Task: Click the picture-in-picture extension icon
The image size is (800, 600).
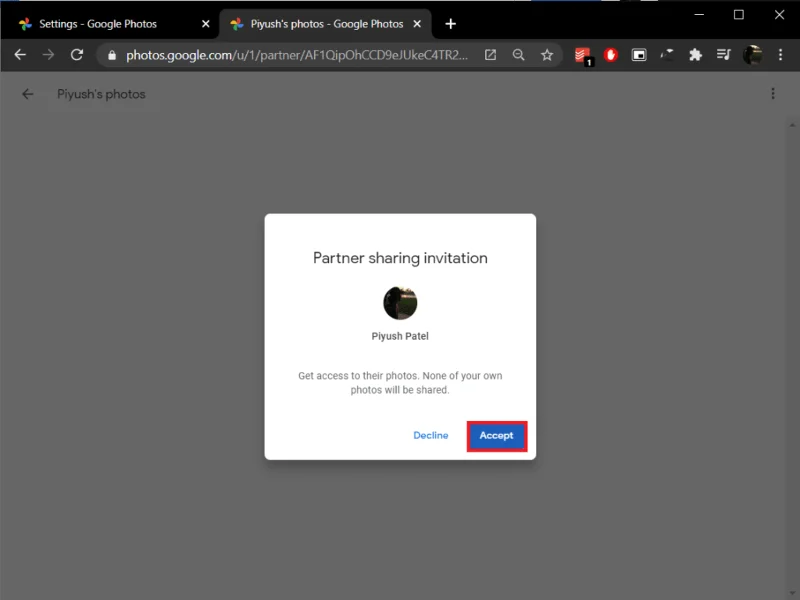Action: 639,55
